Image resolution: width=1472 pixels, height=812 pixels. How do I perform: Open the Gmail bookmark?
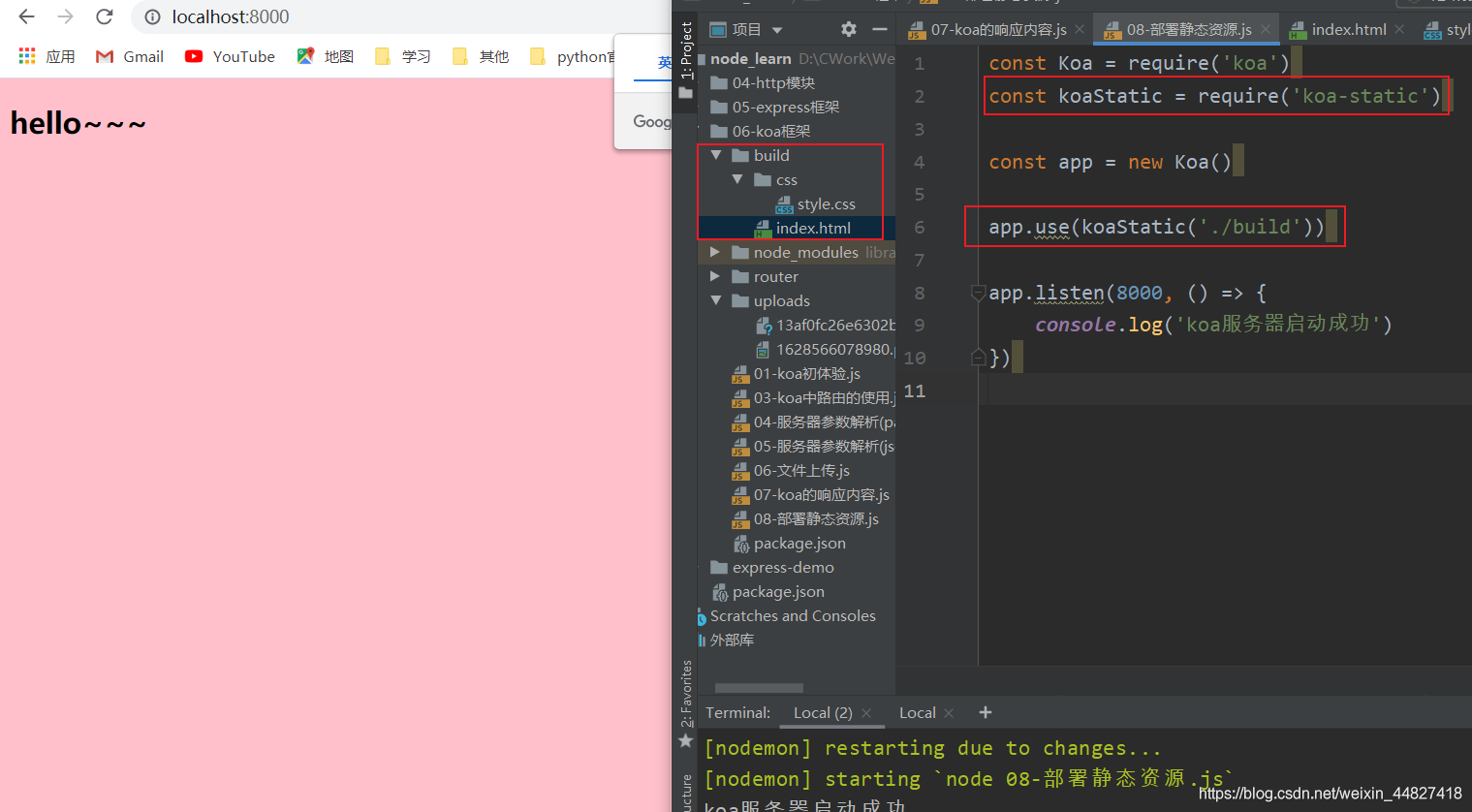[130, 56]
